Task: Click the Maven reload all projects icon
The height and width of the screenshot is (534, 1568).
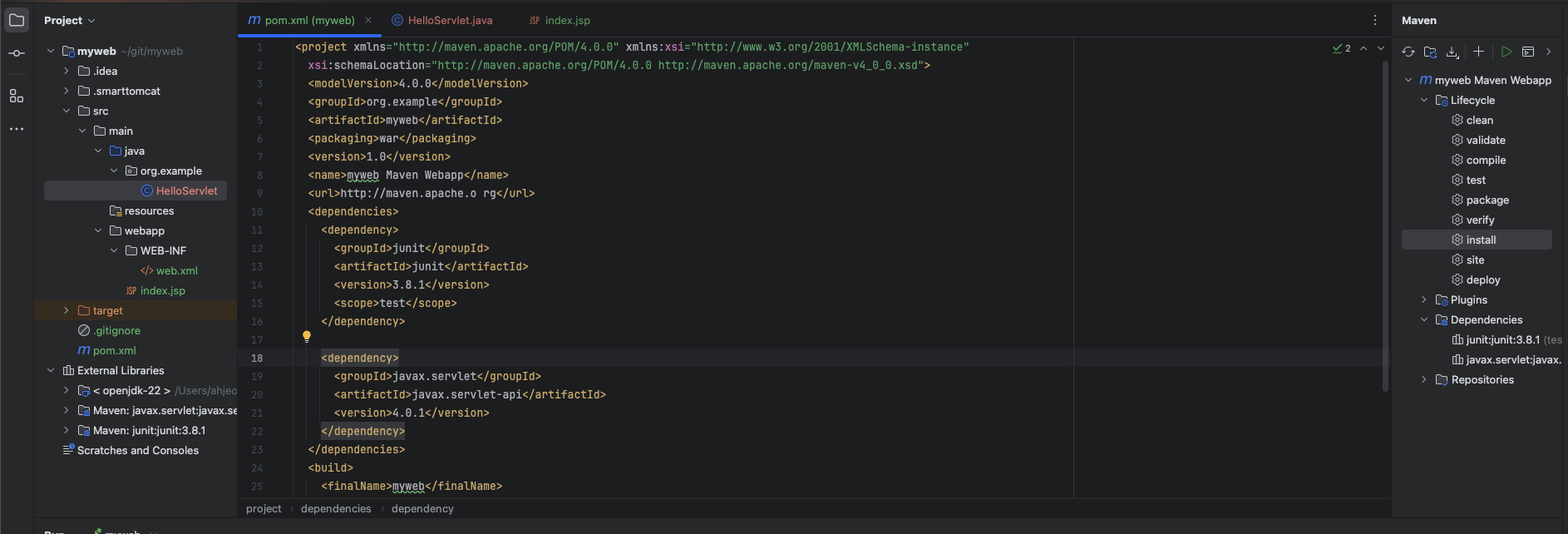Action: click(1408, 52)
